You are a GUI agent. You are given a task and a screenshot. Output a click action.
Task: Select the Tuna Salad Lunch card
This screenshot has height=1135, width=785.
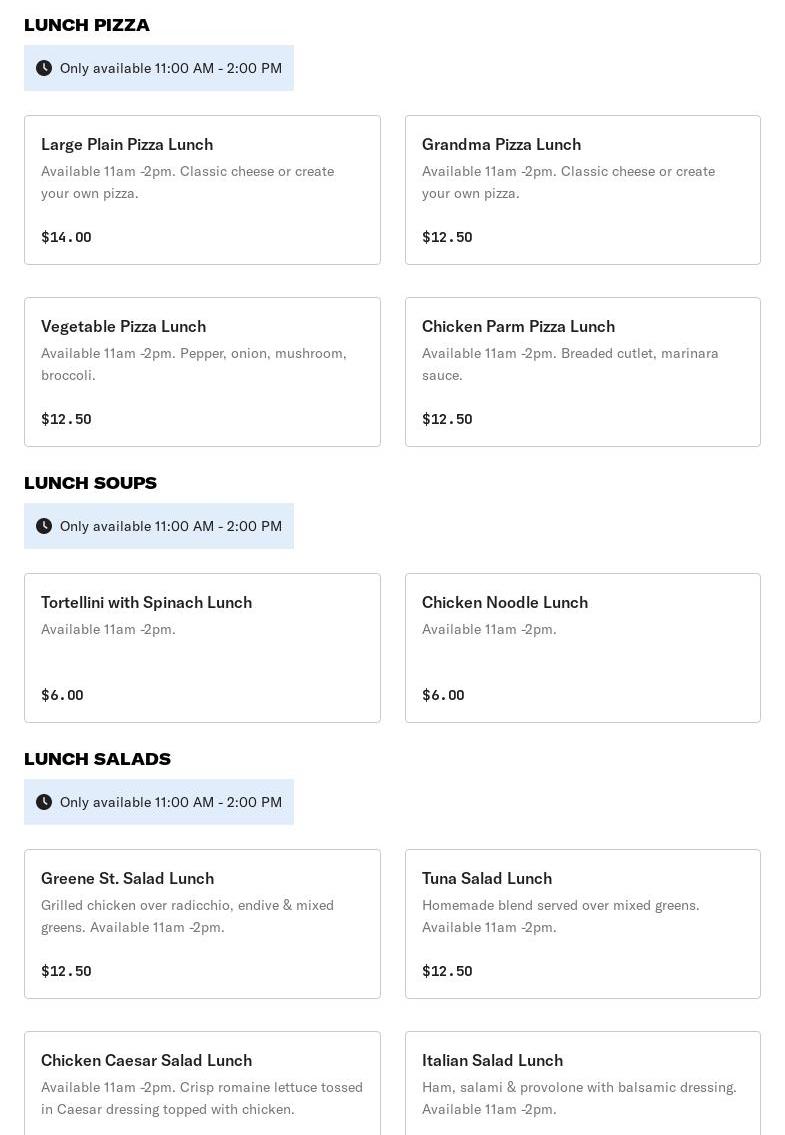pyautogui.click(x=583, y=924)
